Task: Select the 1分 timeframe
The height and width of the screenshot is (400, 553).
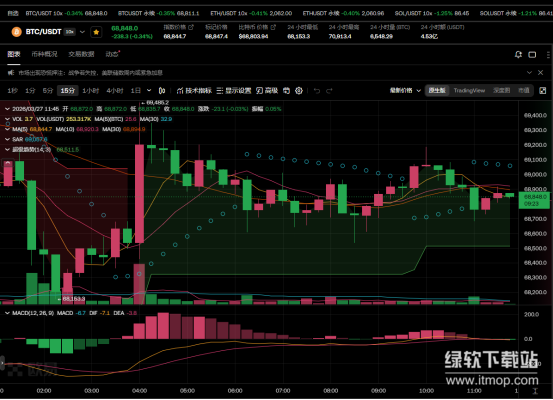Action: click(30, 91)
